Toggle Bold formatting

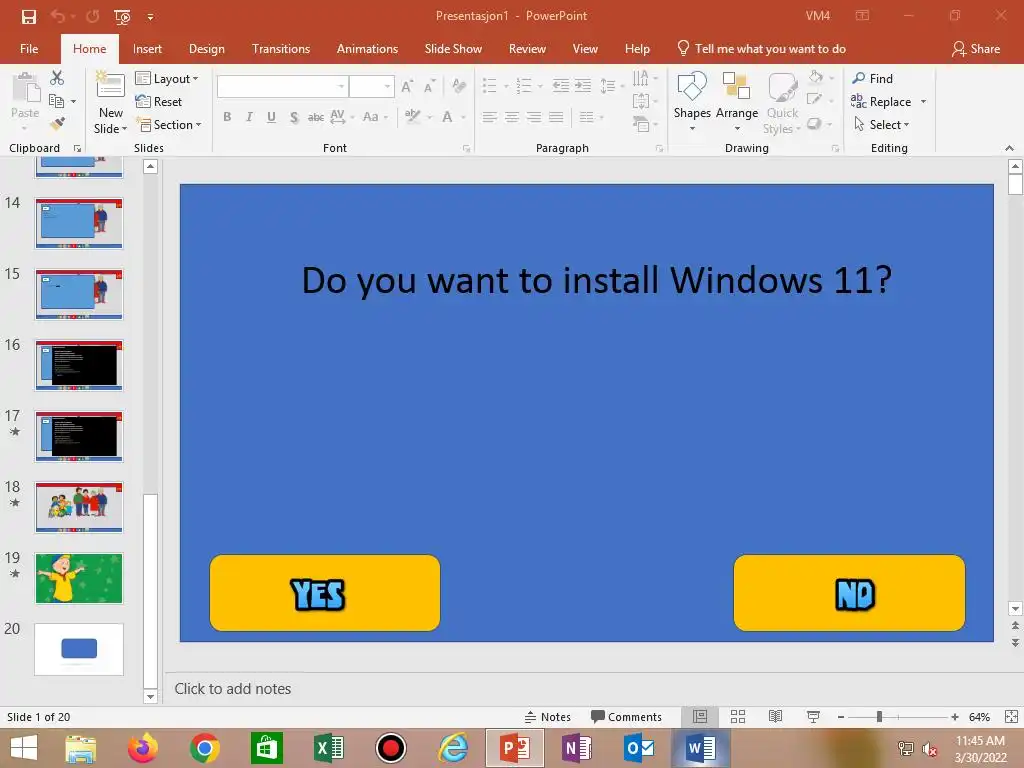click(227, 117)
